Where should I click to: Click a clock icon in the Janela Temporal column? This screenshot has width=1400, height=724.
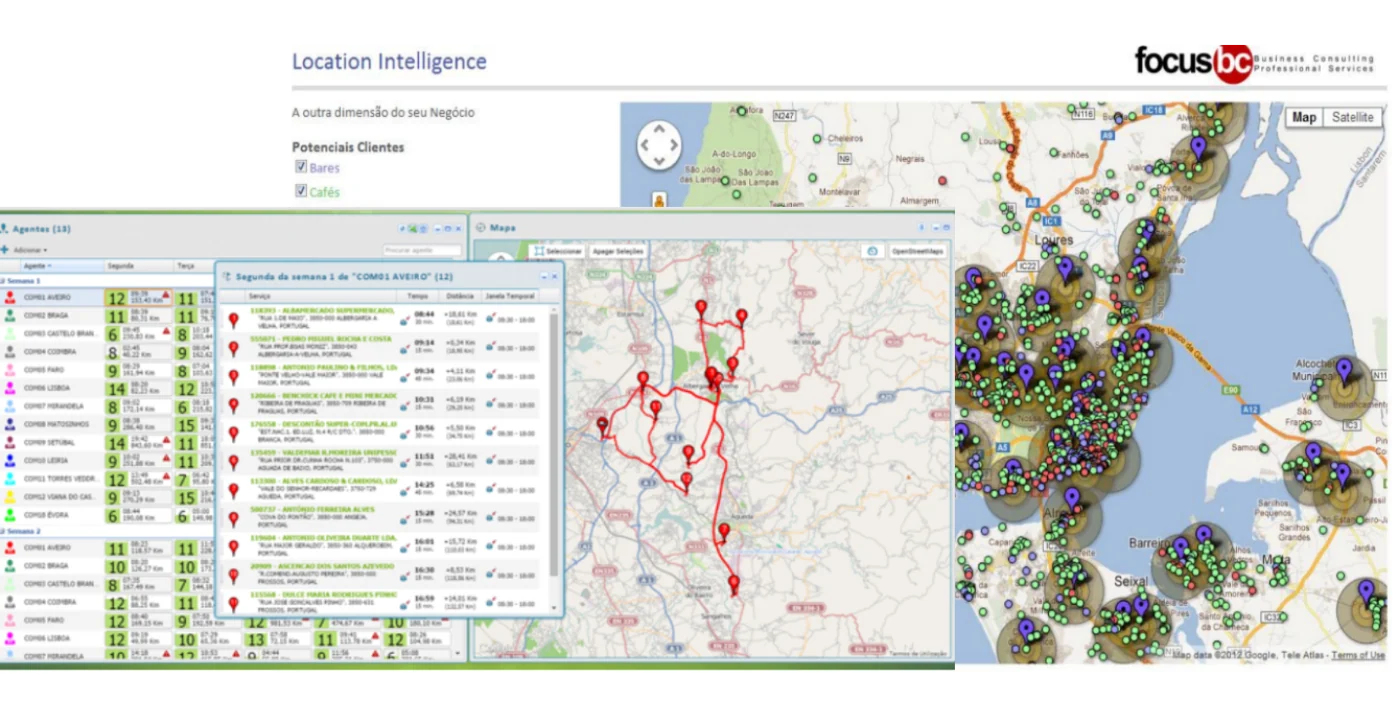(x=491, y=318)
